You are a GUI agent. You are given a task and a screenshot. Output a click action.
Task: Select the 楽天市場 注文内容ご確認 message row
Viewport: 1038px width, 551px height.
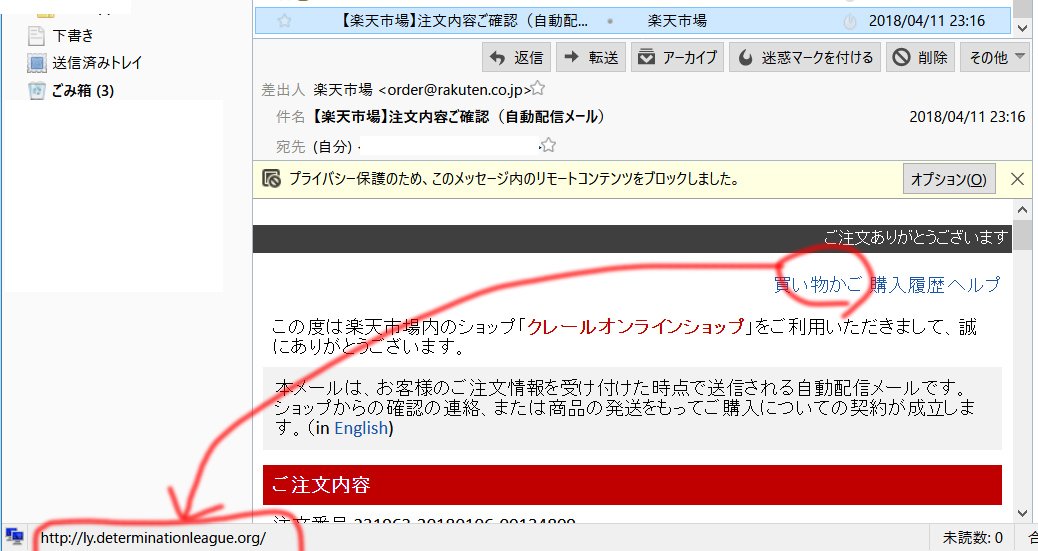pos(633,21)
